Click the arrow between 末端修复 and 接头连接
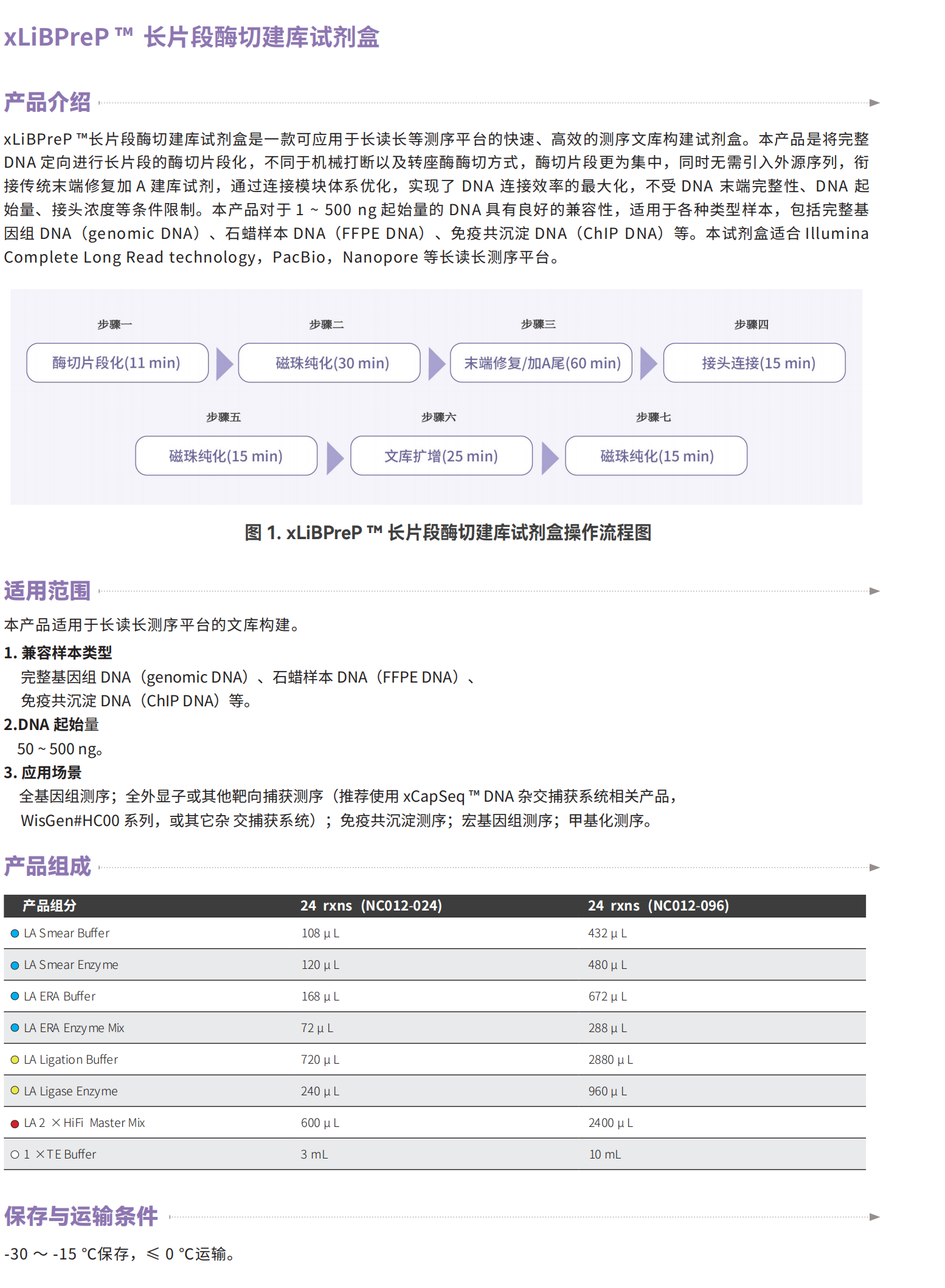The height and width of the screenshot is (1288, 945). coord(648,363)
